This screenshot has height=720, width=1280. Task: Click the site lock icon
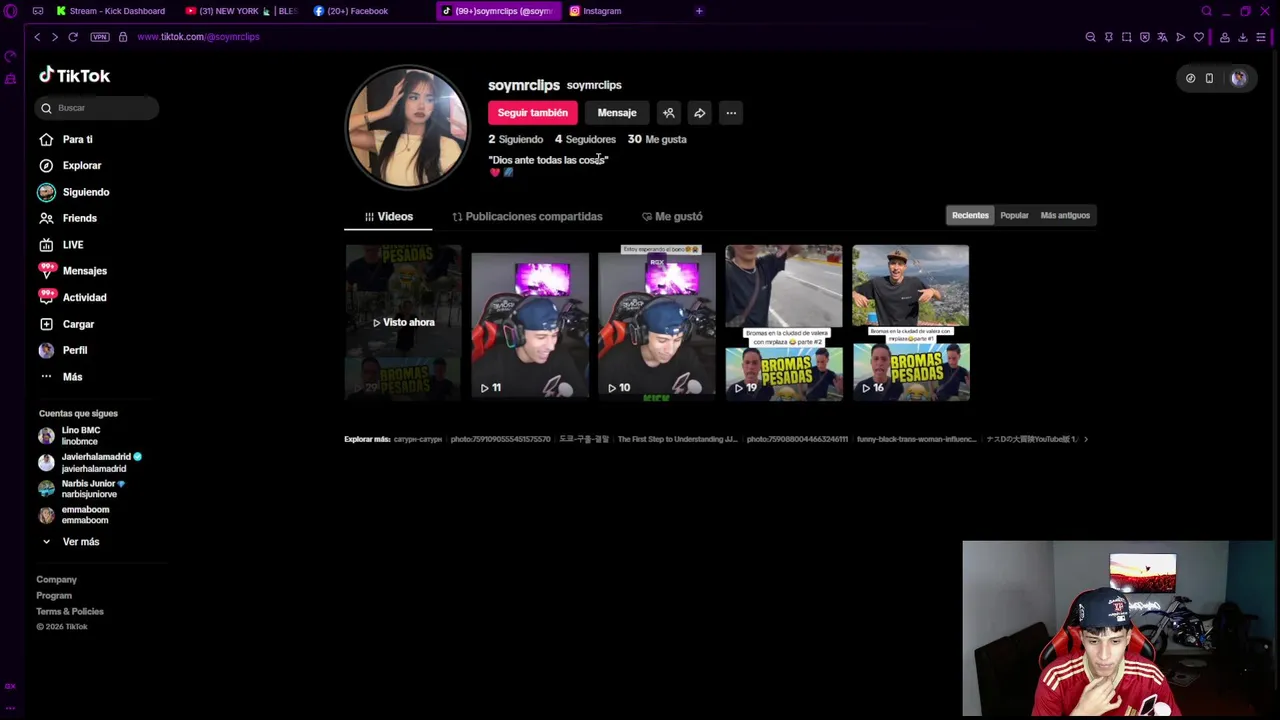123,37
